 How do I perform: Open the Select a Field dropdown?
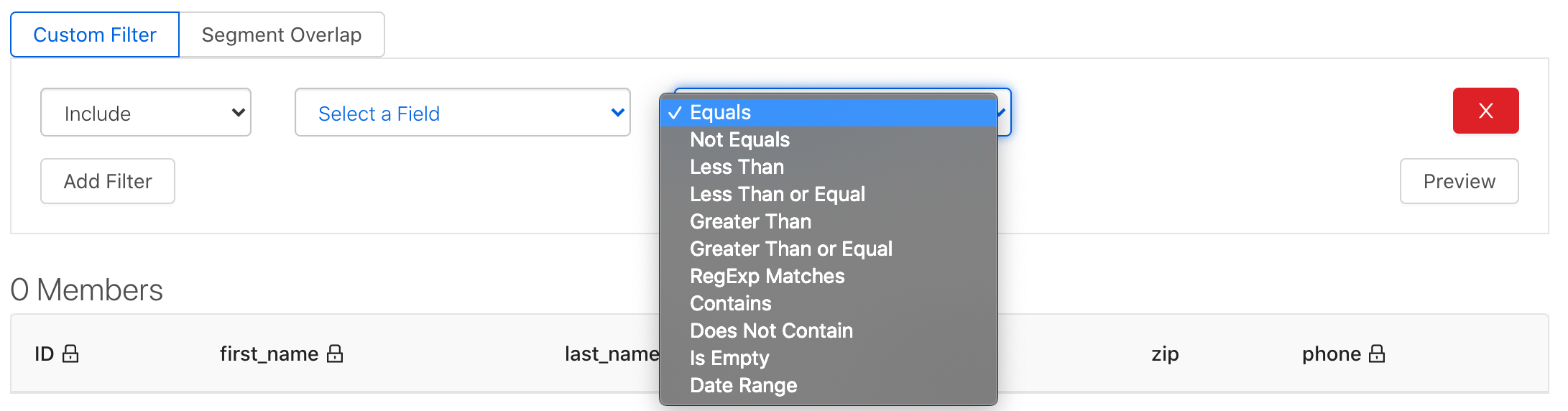click(462, 113)
